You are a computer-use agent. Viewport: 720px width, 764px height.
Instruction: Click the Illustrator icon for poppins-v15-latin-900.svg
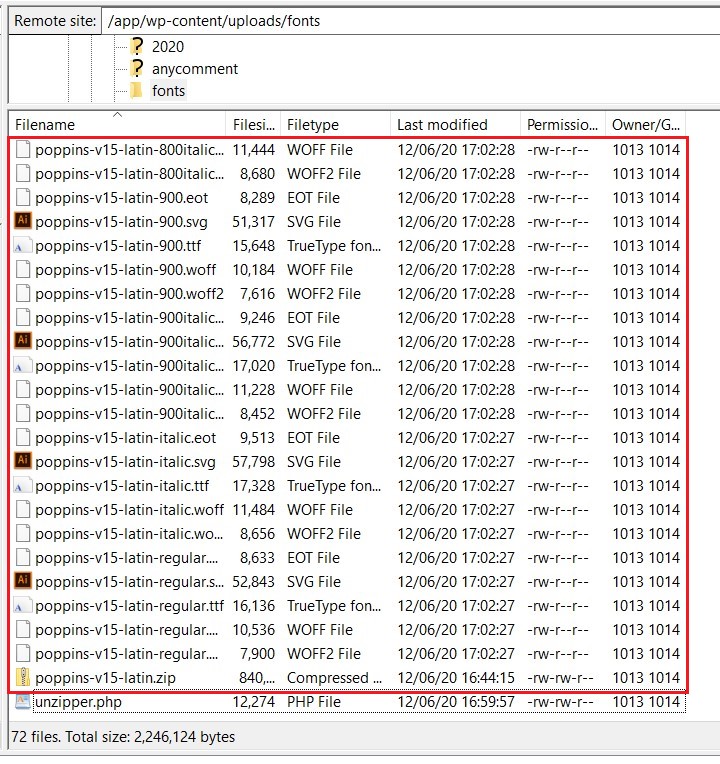[x=23, y=222]
